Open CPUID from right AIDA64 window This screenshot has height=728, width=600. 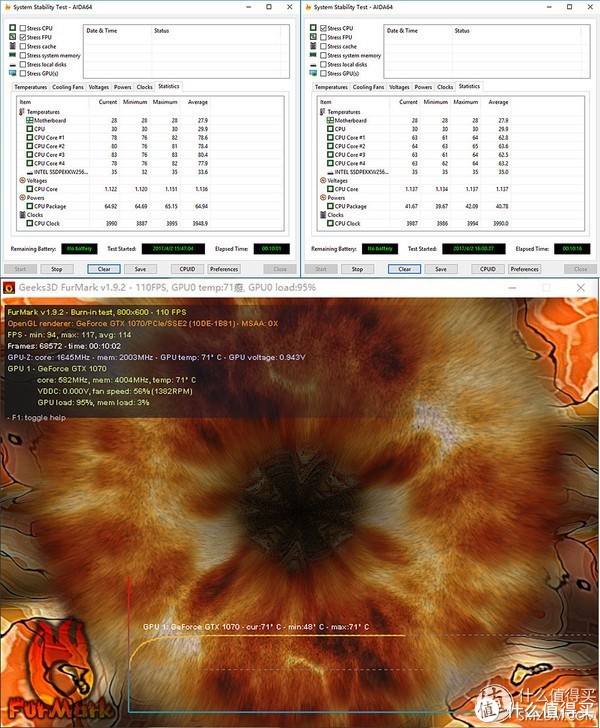pyautogui.click(x=488, y=269)
